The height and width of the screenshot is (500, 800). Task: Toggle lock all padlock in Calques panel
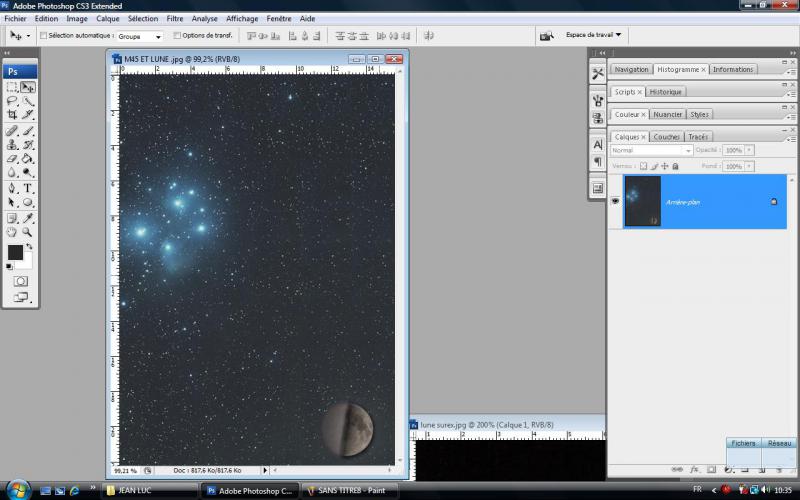point(676,166)
